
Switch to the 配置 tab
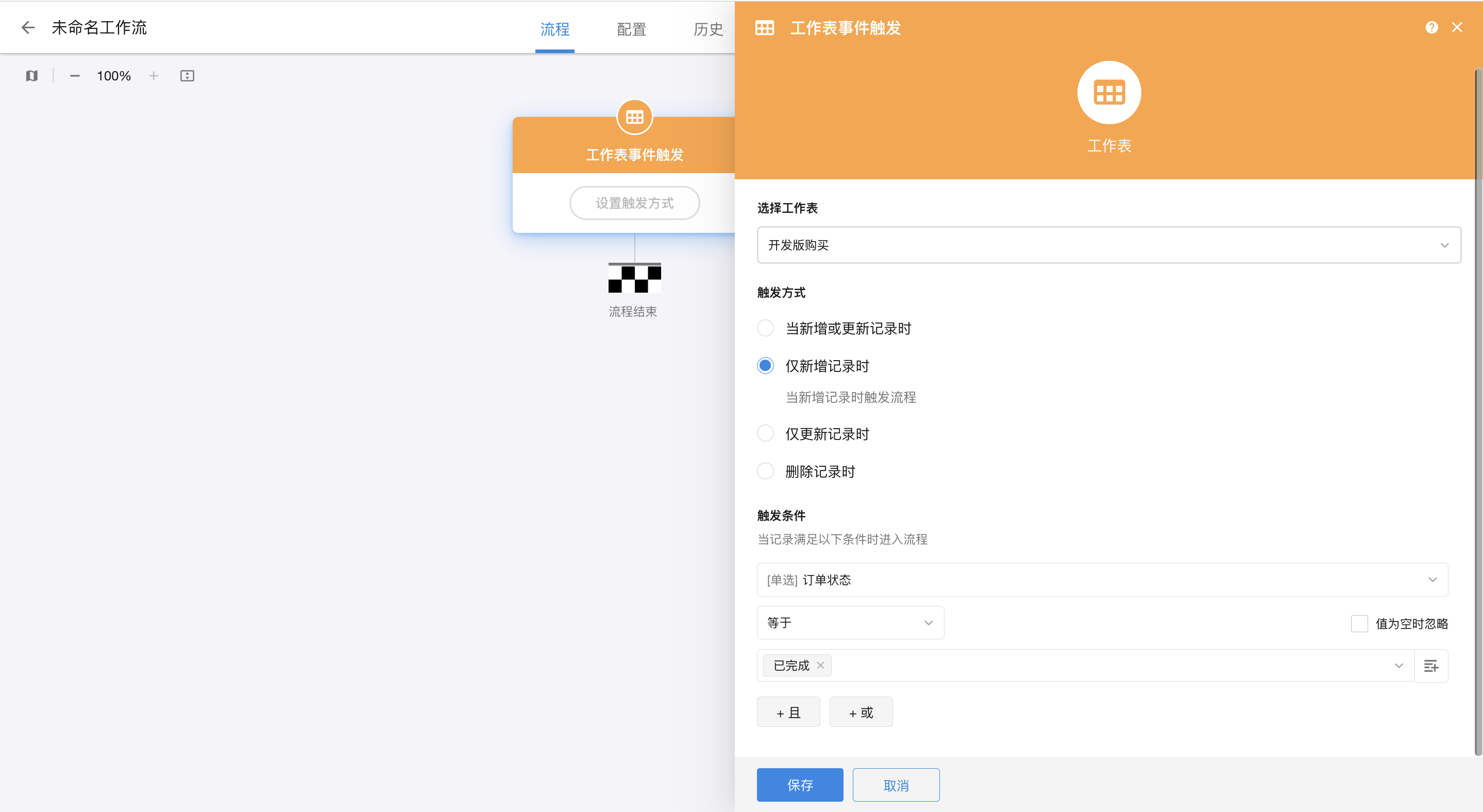tap(632, 29)
